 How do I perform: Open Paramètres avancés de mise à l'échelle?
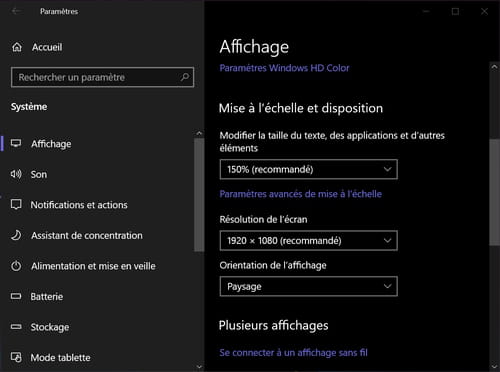(x=301, y=194)
